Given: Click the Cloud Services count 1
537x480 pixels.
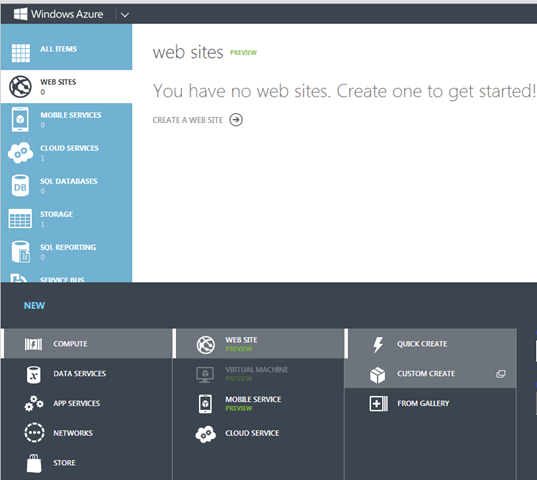Looking at the screenshot, I should pos(42,158).
